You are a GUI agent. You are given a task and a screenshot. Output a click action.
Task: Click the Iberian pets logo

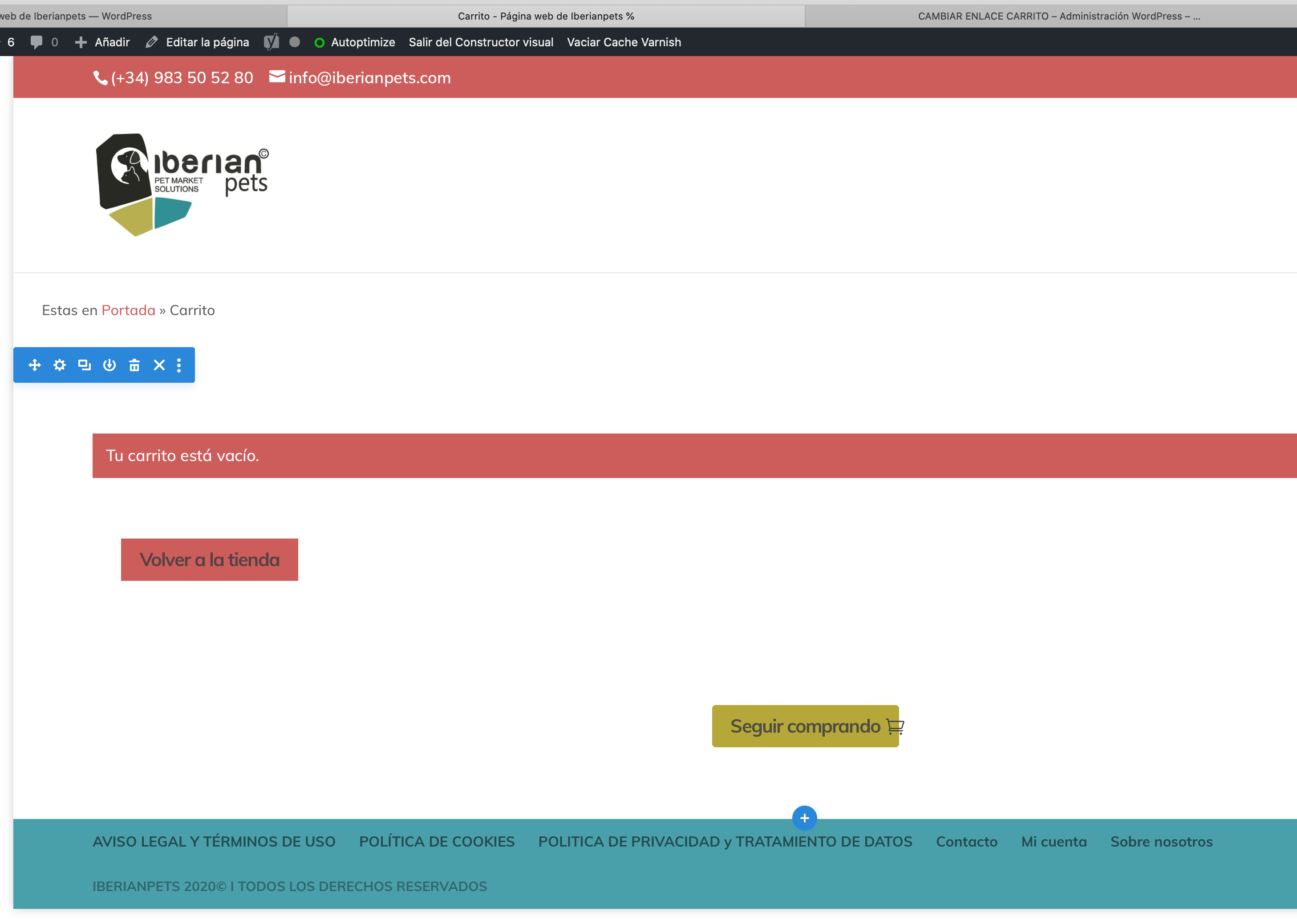pos(182,185)
